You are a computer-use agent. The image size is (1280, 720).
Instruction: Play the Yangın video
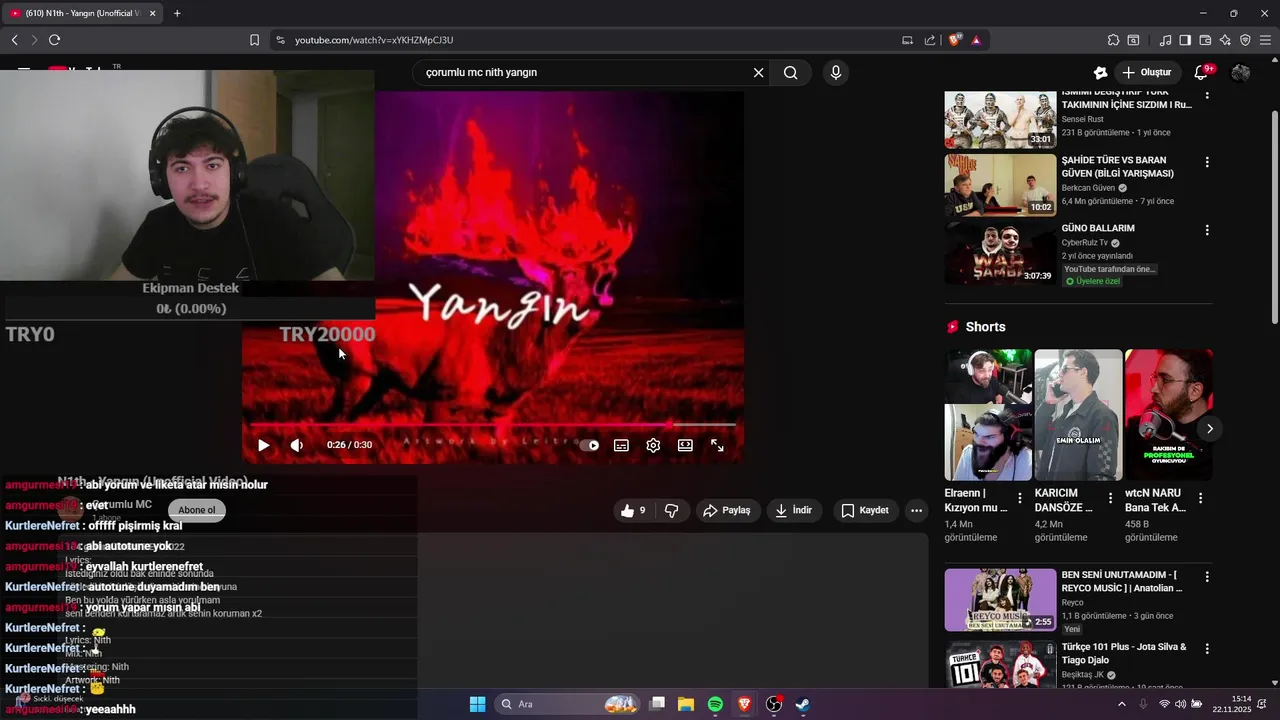pyautogui.click(x=263, y=445)
